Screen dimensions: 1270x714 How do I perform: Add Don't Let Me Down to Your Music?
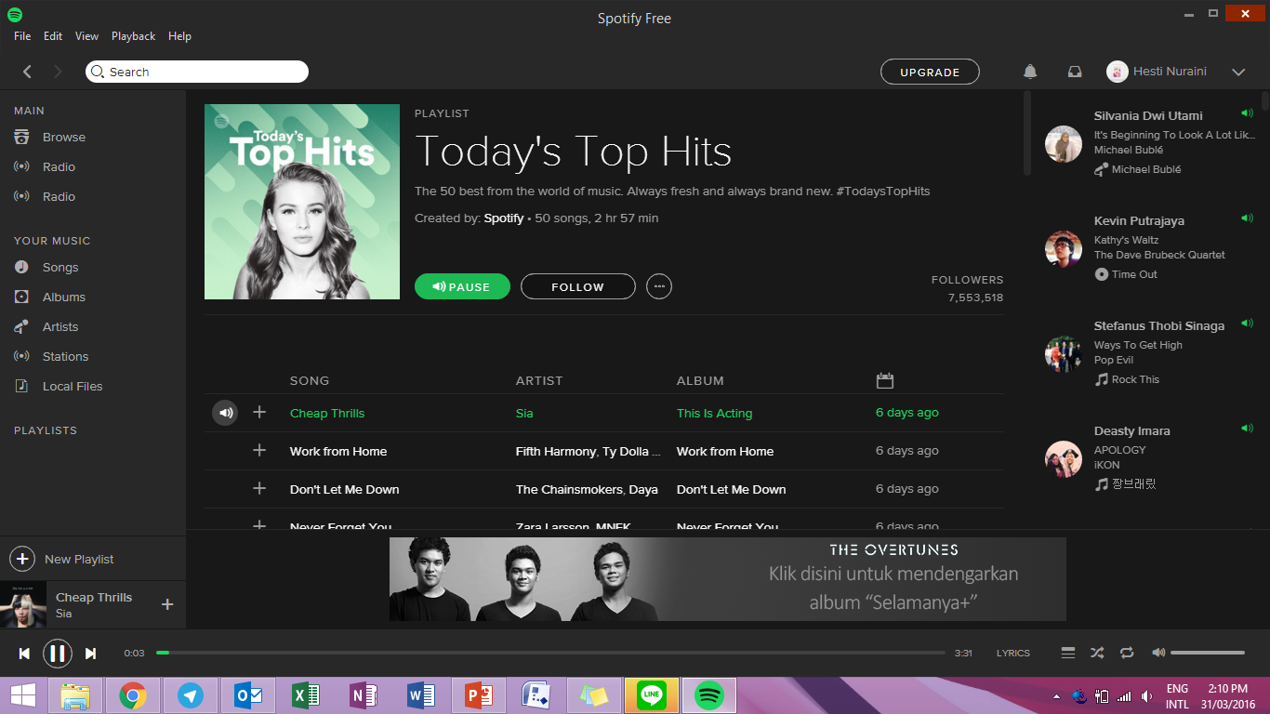click(x=259, y=489)
